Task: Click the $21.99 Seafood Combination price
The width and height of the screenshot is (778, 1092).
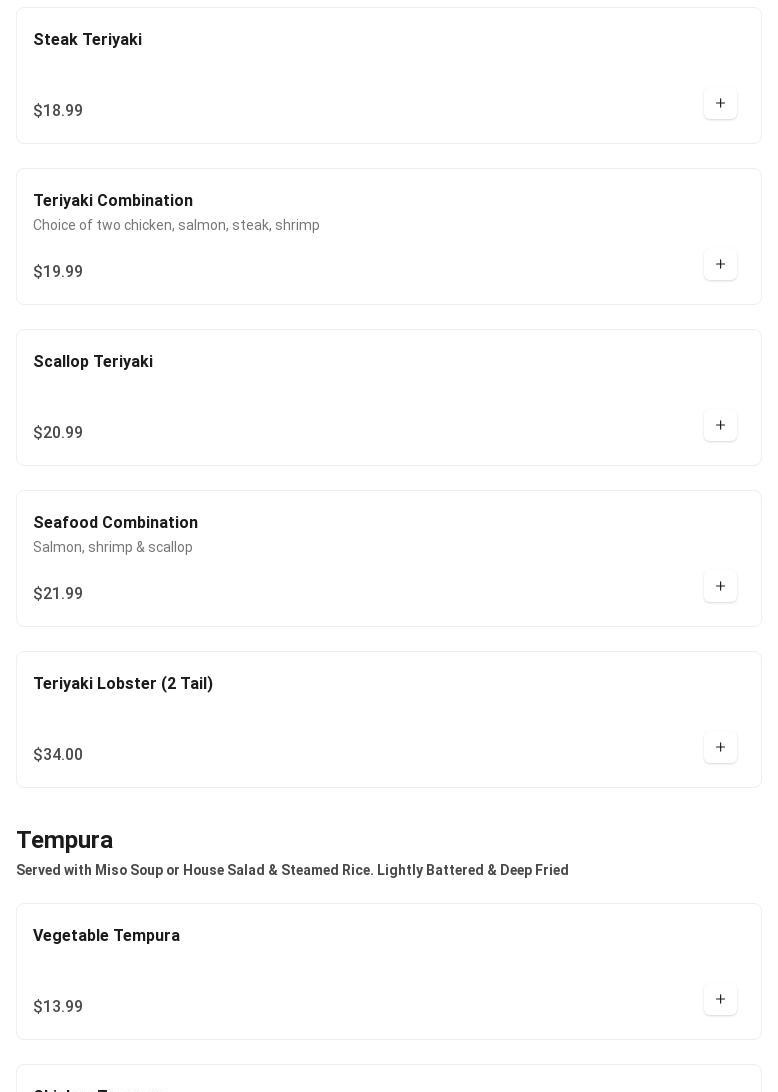Action: (58, 594)
